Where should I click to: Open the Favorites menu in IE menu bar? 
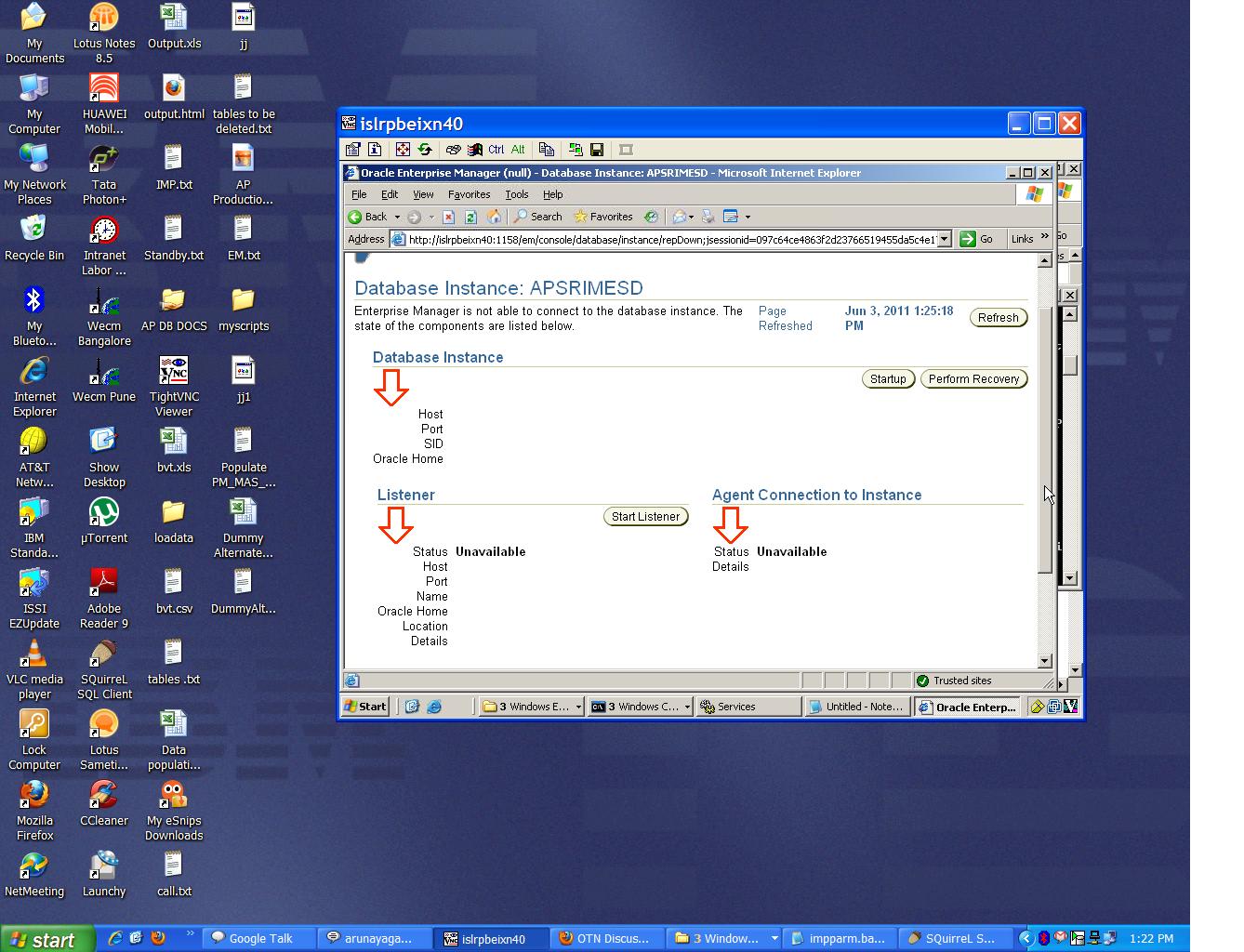[x=469, y=194]
